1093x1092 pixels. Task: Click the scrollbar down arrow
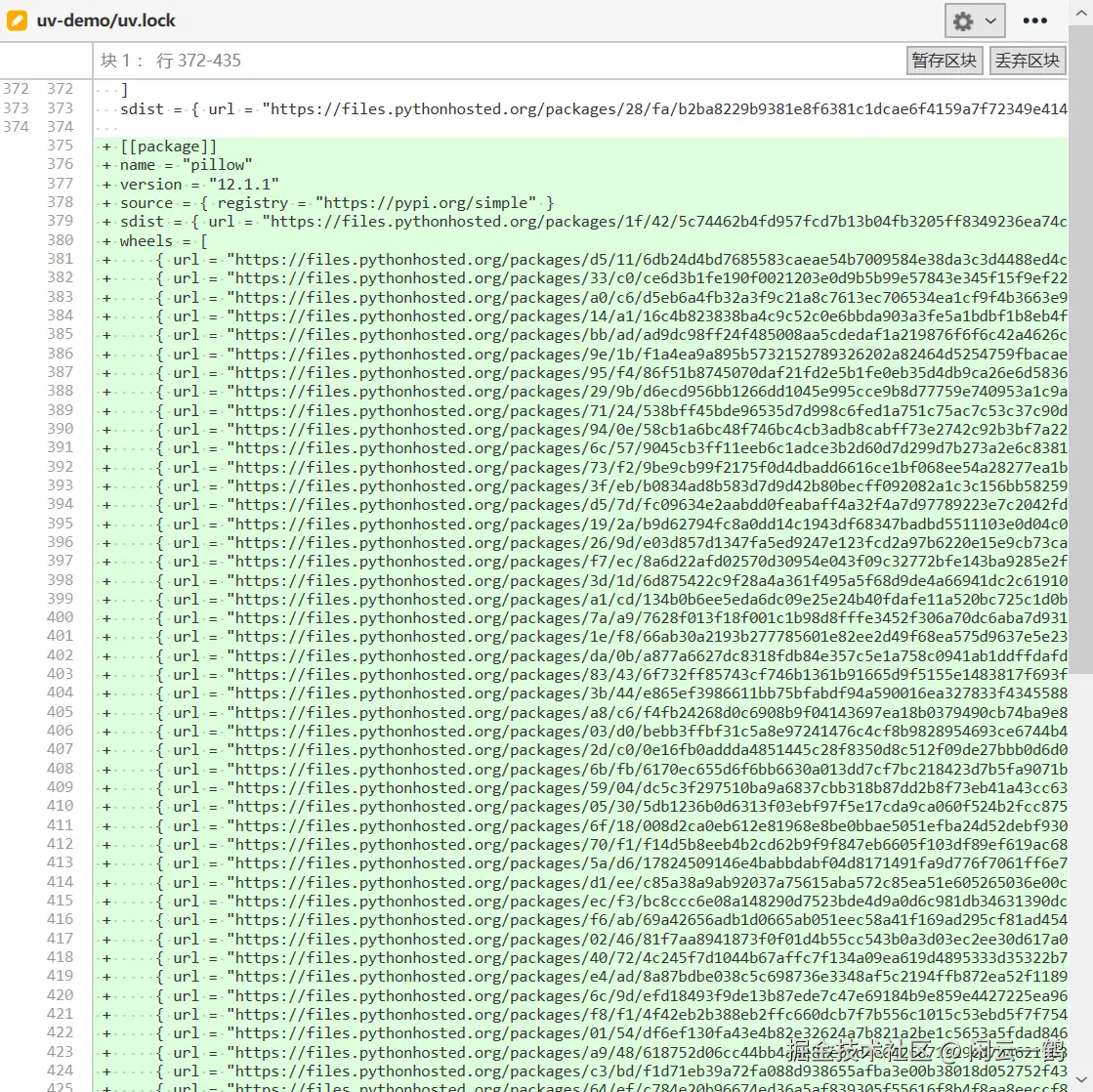(1081, 1080)
